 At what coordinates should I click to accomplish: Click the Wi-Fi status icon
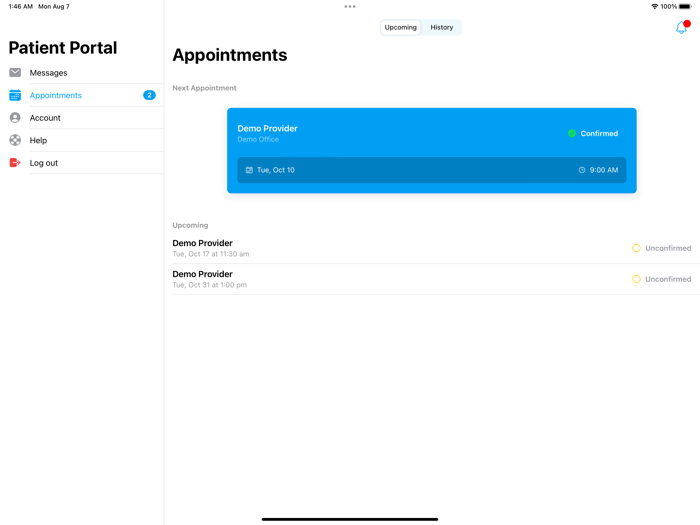pyautogui.click(x=654, y=7)
